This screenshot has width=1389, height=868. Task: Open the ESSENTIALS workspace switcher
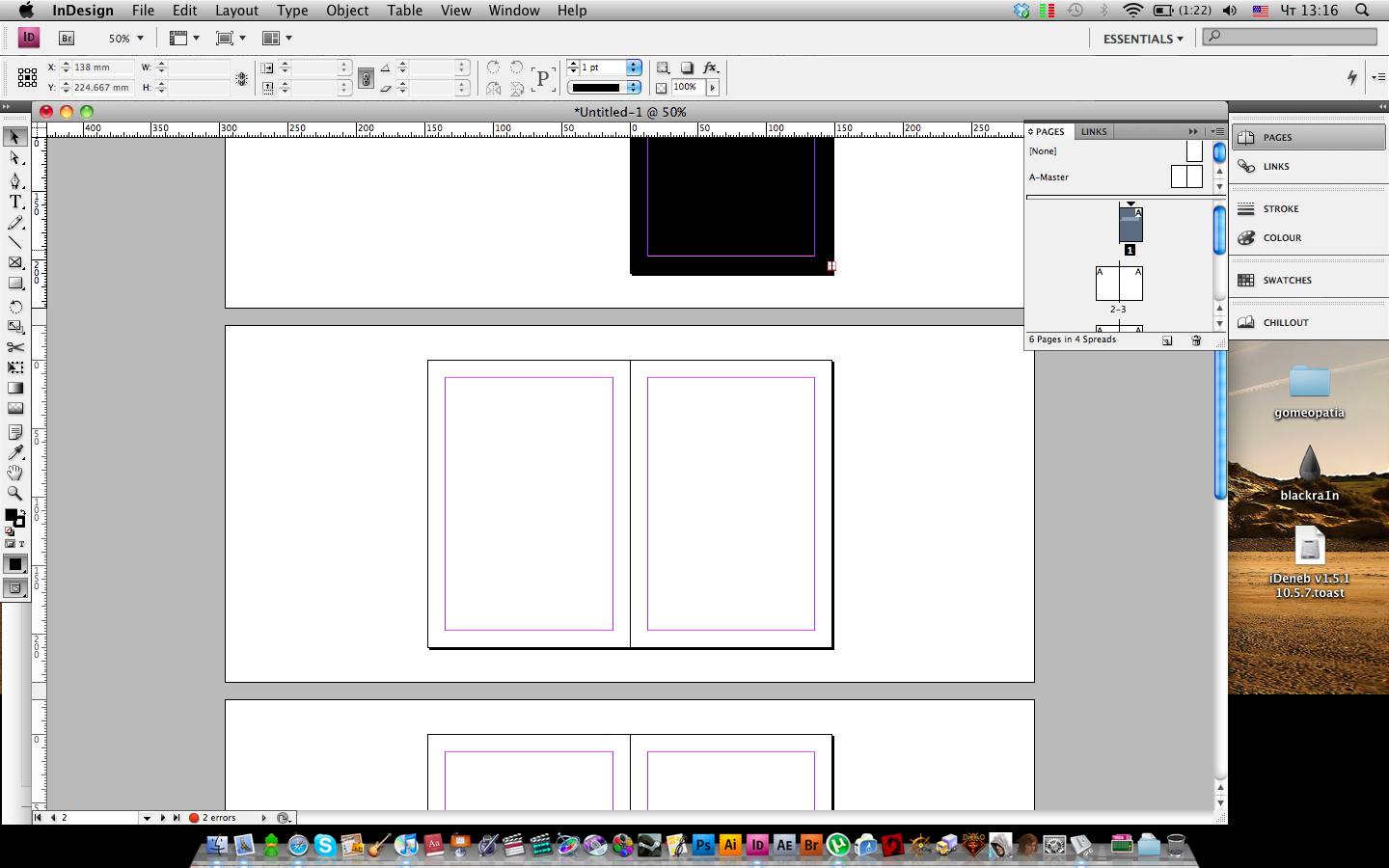1143,39
